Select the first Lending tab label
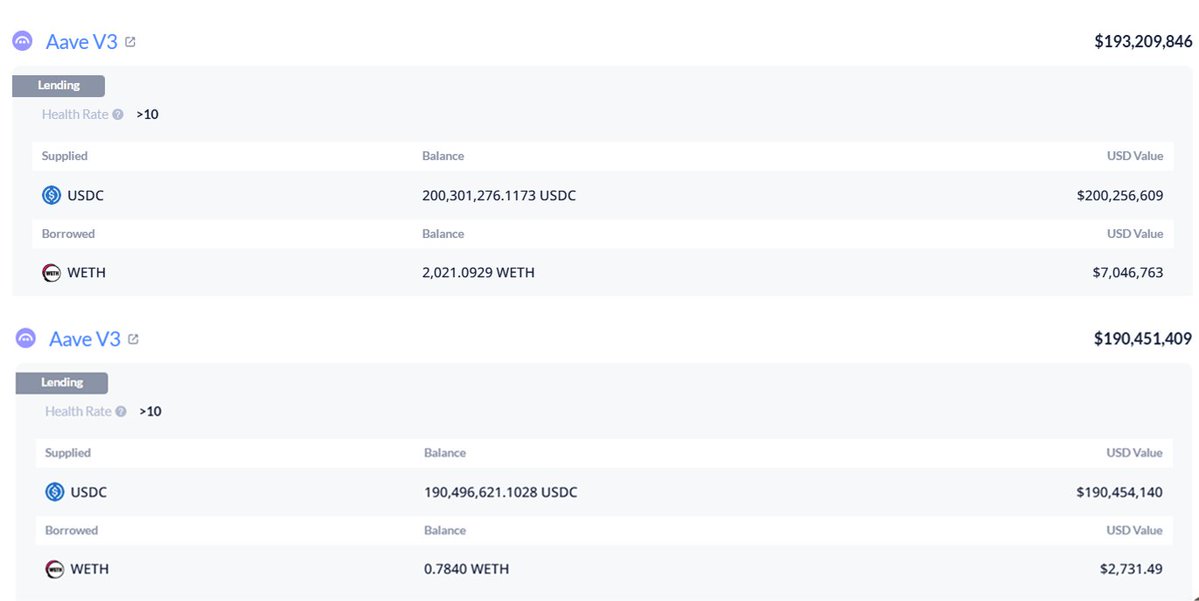The width and height of the screenshot is (1199, 601). pyautogui.click(x=59, y=86)
